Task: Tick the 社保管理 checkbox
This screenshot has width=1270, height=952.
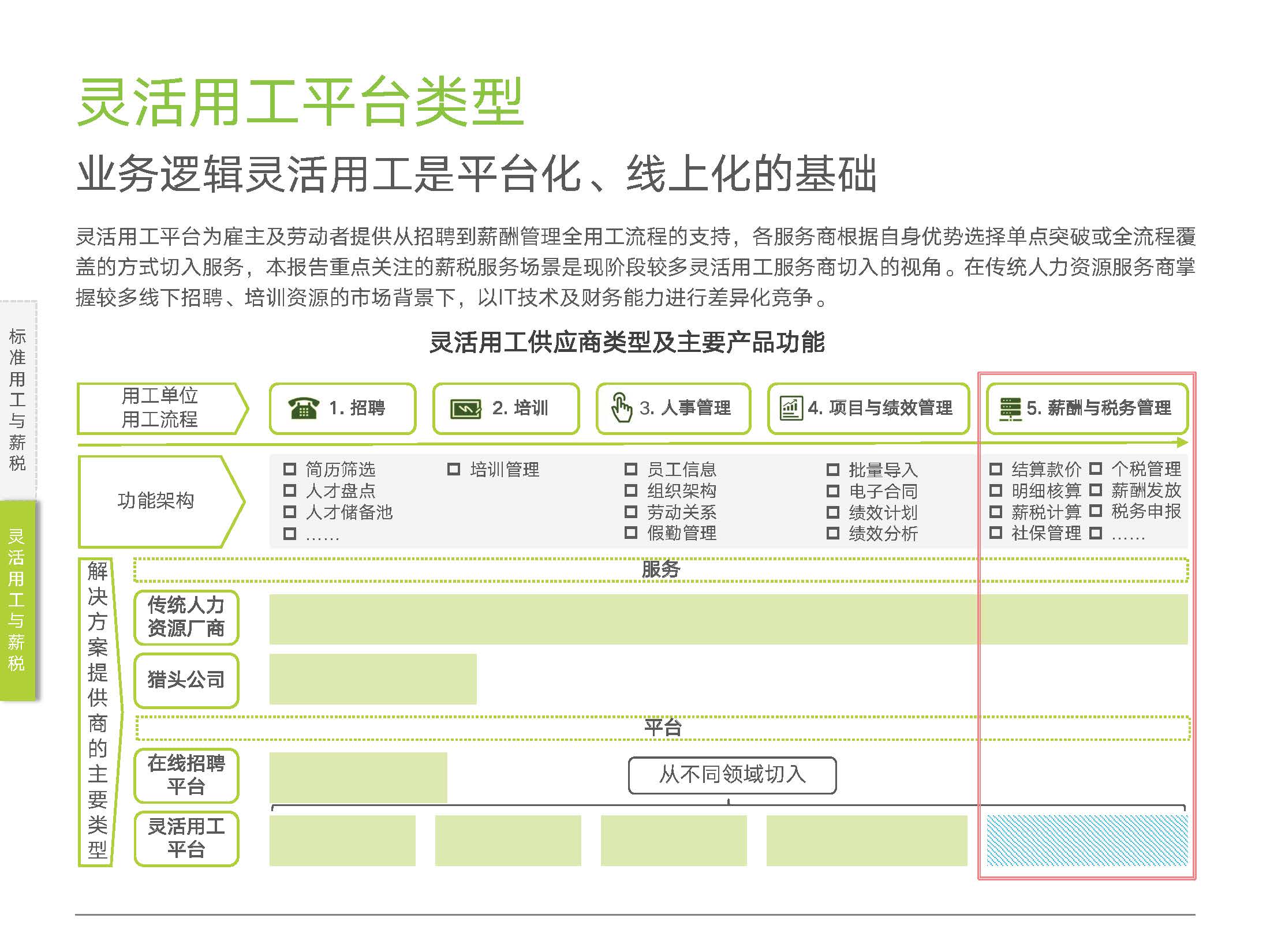Action: point(995,533)
